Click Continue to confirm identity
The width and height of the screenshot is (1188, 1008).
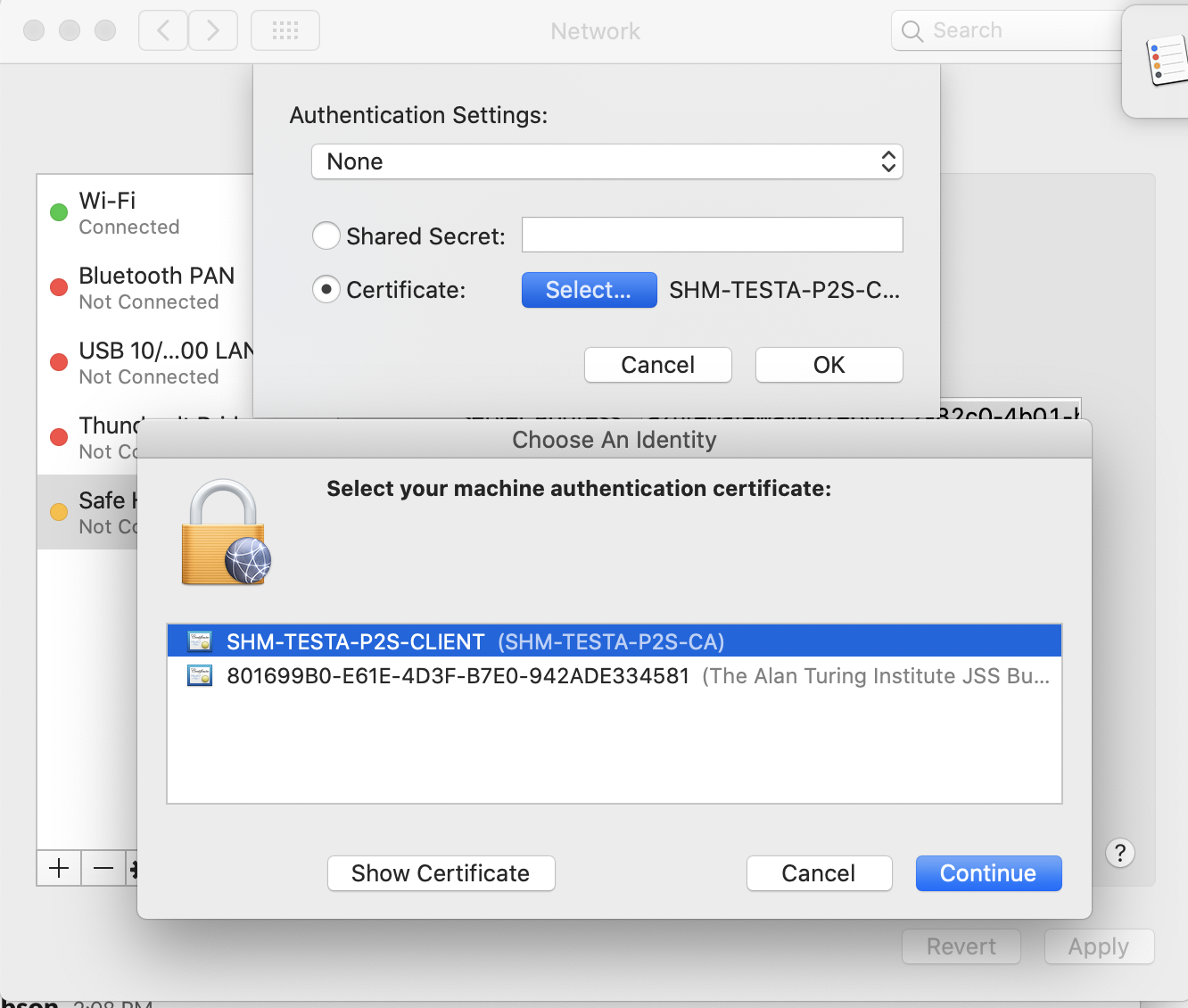989,873
